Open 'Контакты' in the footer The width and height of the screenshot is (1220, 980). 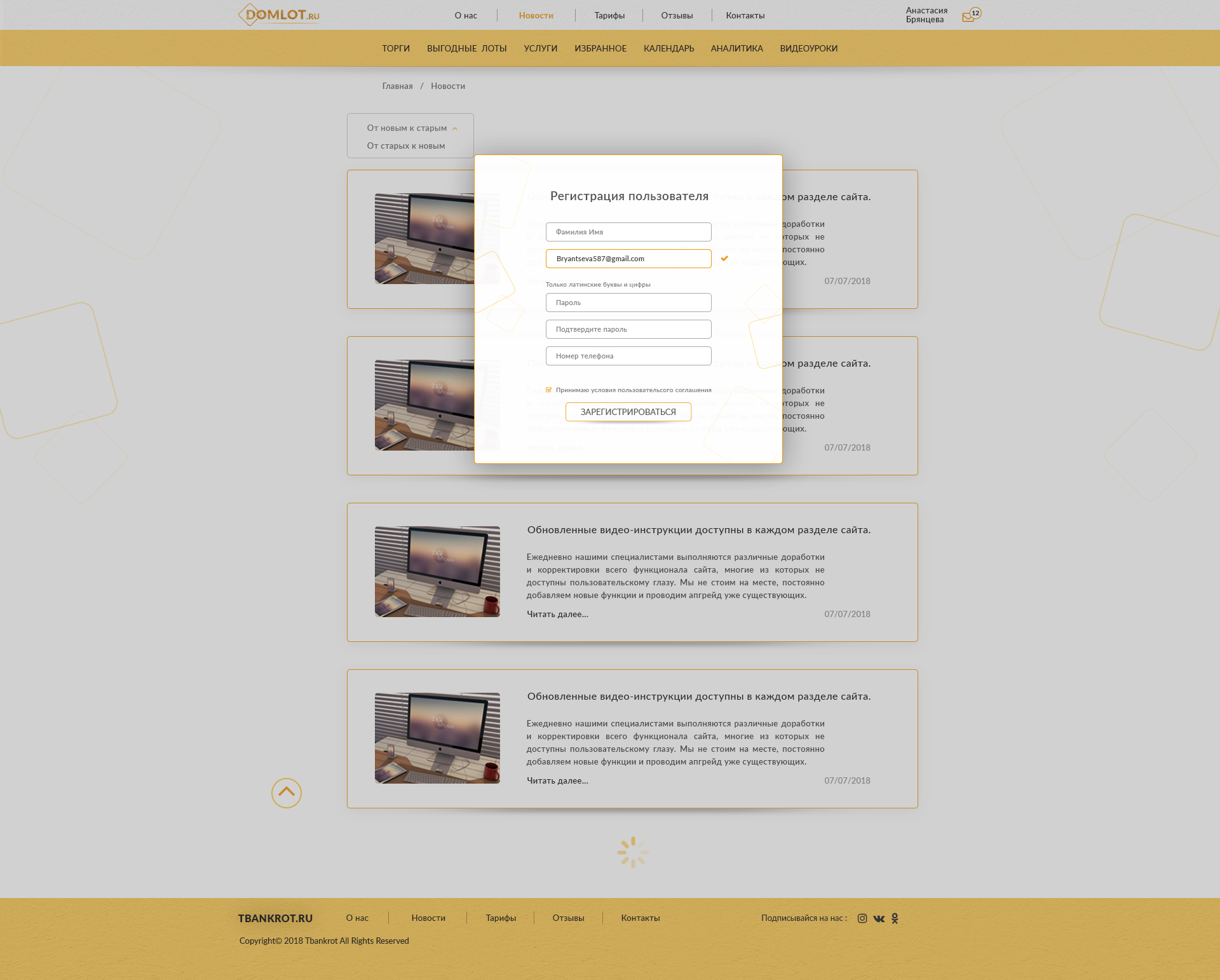640,918
